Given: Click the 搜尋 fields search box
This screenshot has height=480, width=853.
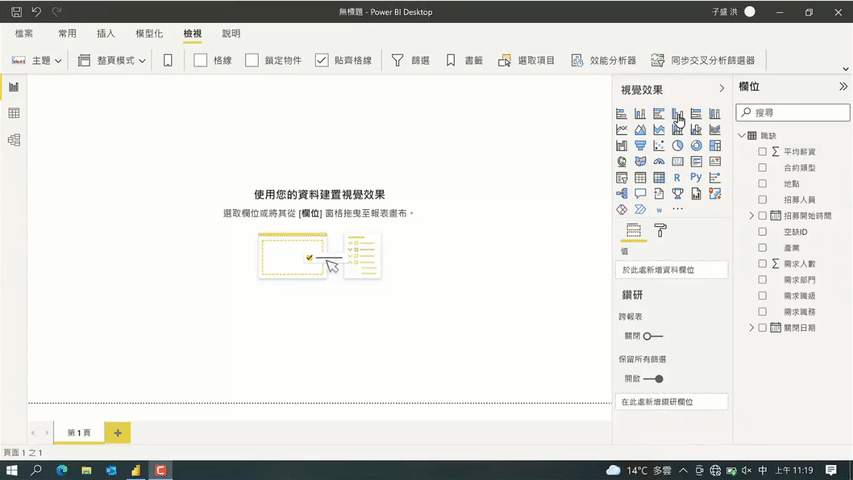Looking at the screenshot, I should tap(793, 113).
